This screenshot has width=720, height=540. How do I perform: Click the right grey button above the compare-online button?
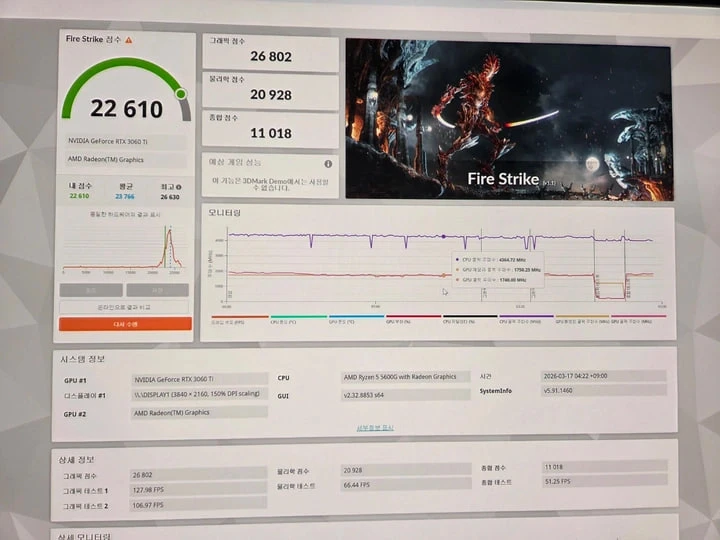tap(158, 290)
